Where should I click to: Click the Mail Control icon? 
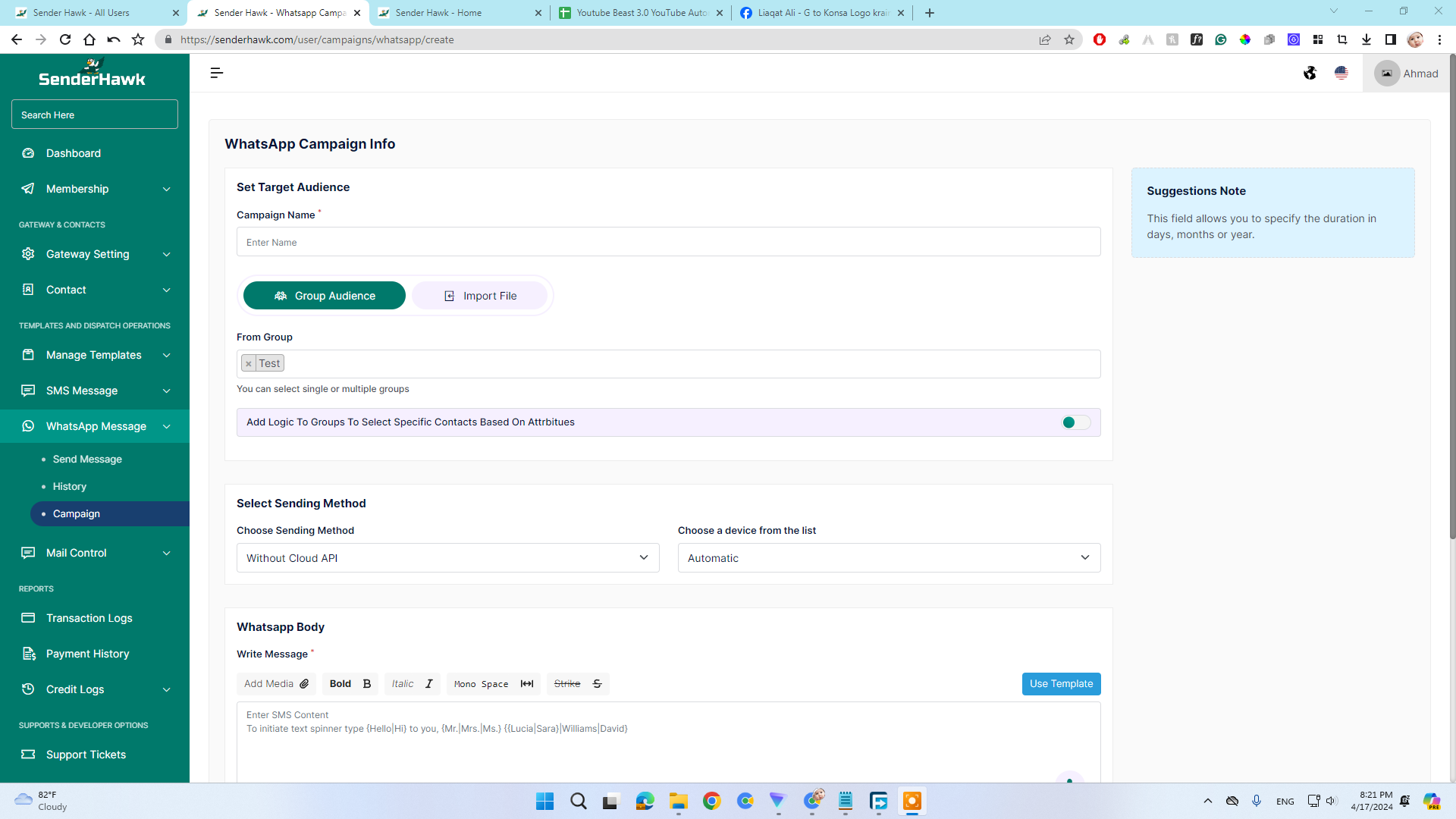click(x=28, y=553)
